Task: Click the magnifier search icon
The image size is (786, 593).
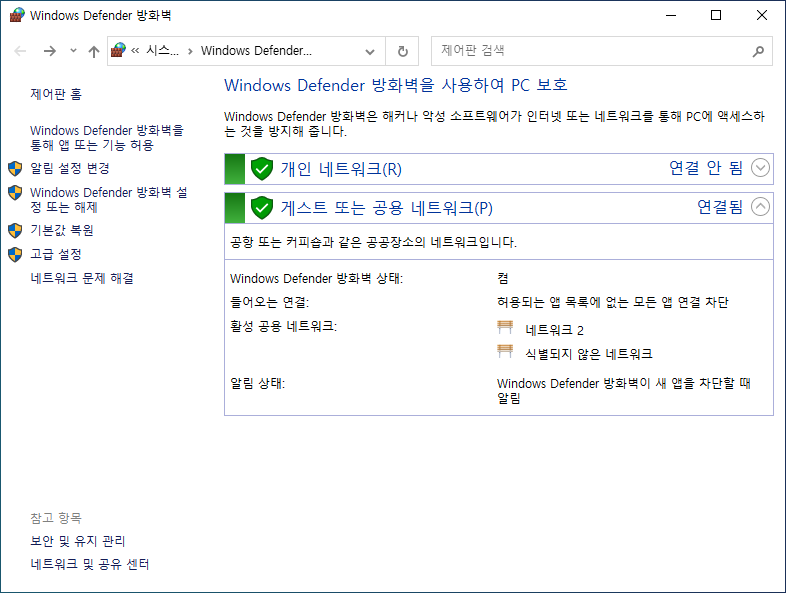Action: (758, 51)
